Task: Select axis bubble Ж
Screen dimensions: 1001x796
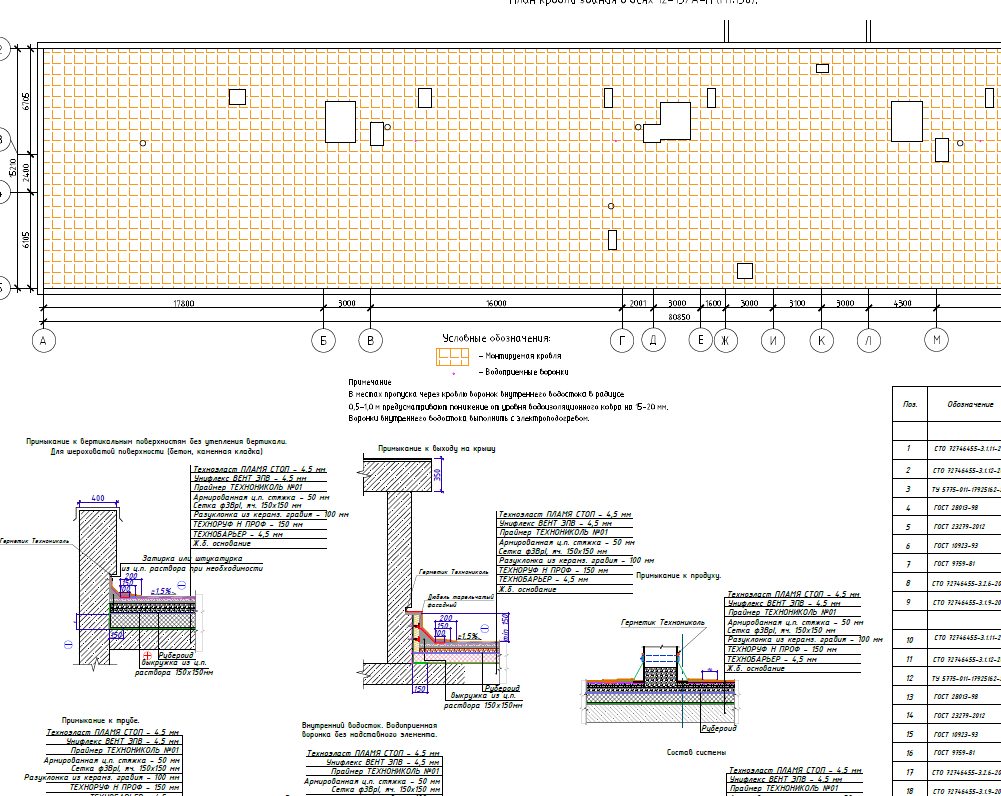Action: (725, 342)
